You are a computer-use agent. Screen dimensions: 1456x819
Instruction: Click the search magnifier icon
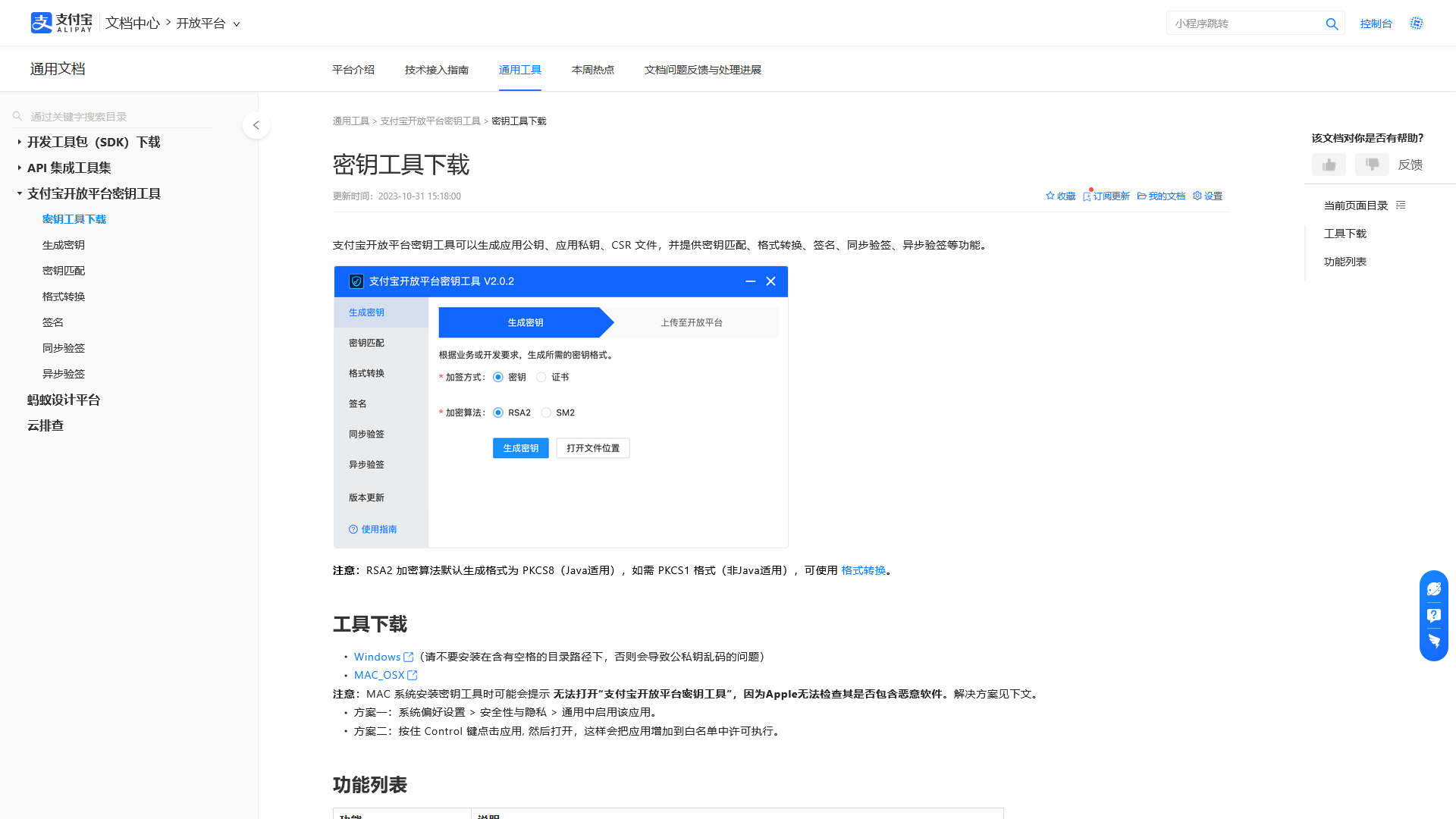coord(1332,24)
